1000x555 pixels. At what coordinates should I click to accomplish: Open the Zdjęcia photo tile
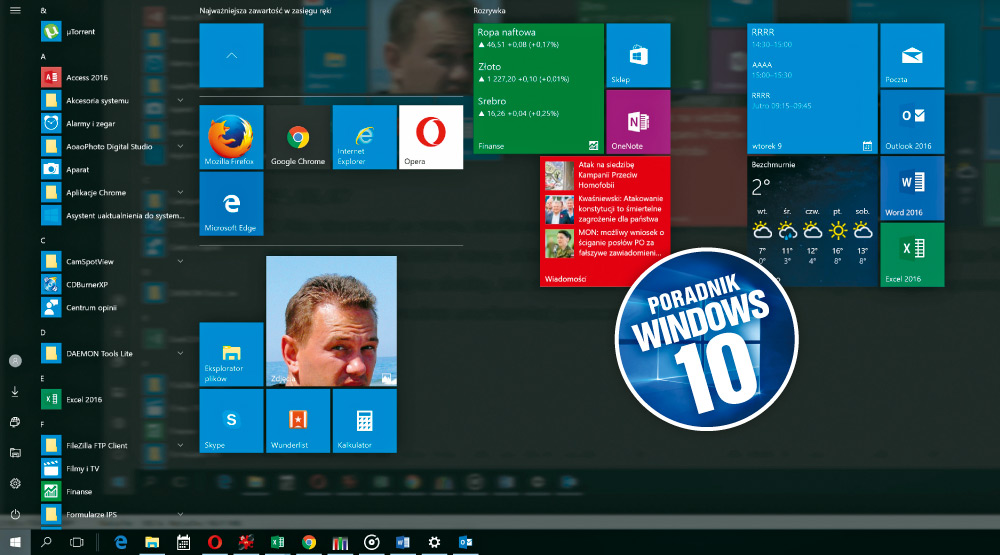point(331,321)
